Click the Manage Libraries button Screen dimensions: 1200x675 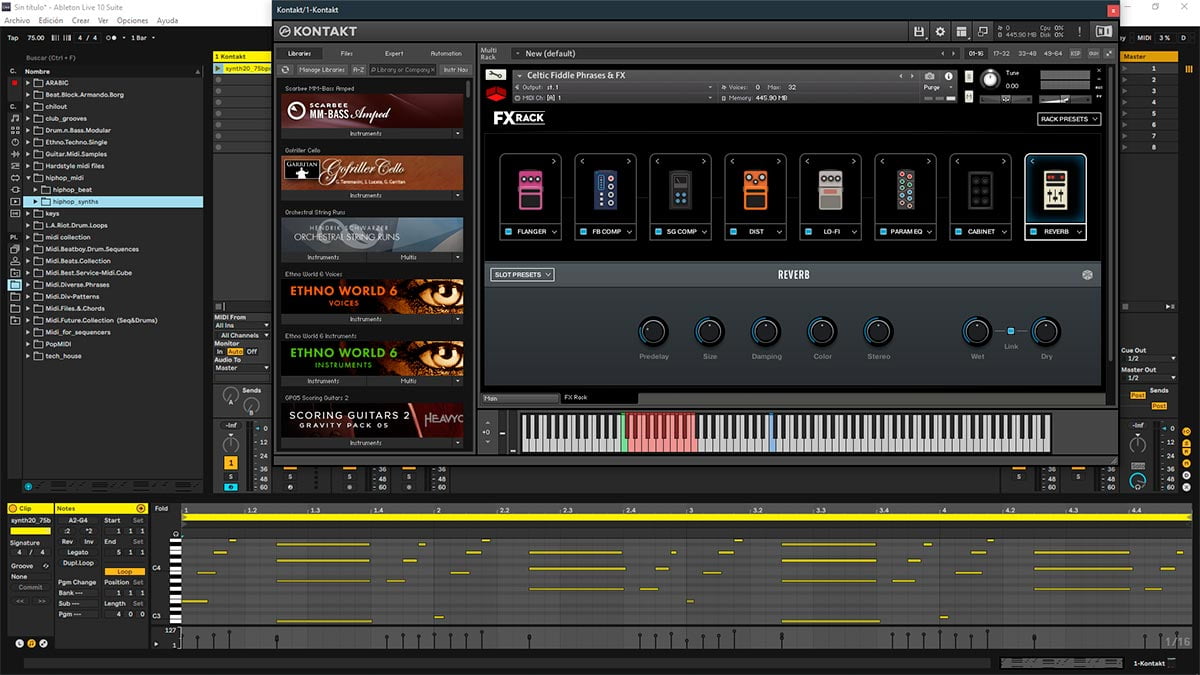322,70
